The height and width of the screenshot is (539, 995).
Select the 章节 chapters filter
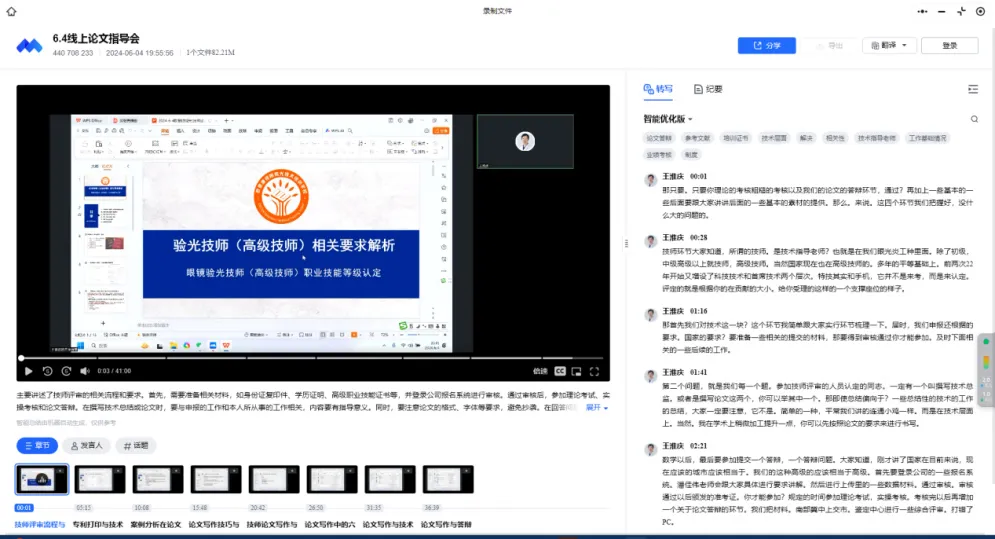coord(37,445)
